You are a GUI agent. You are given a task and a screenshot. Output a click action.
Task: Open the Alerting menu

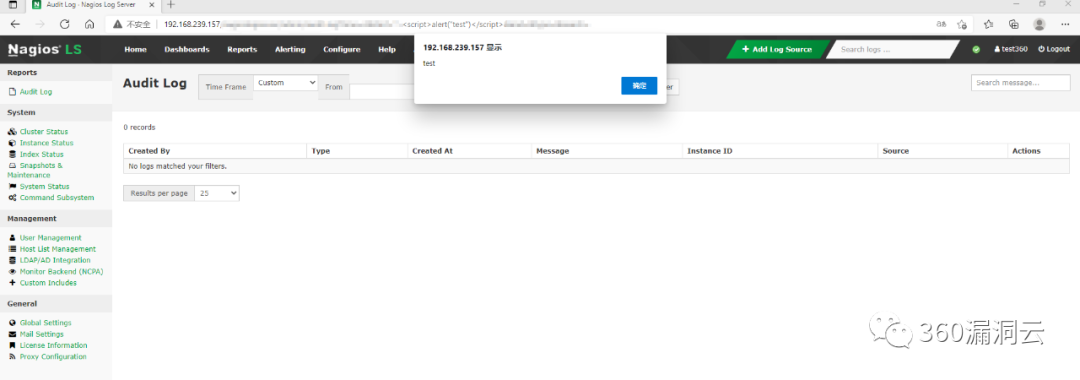click(x=290, y=50)
